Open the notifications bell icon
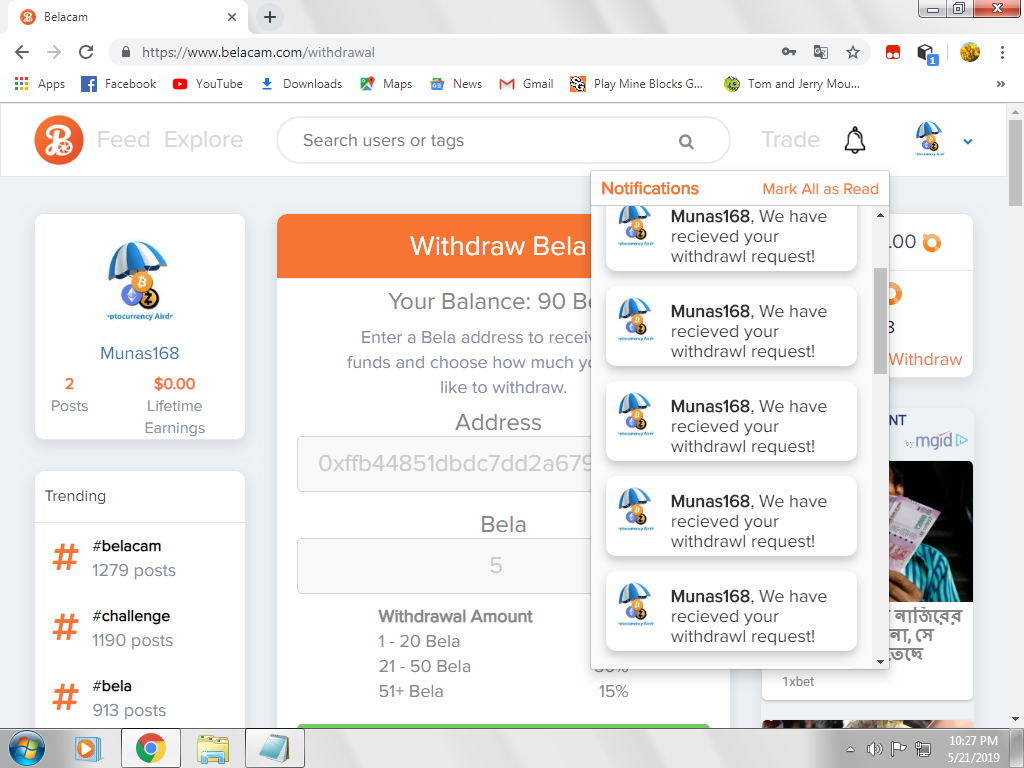 [854, 140]
